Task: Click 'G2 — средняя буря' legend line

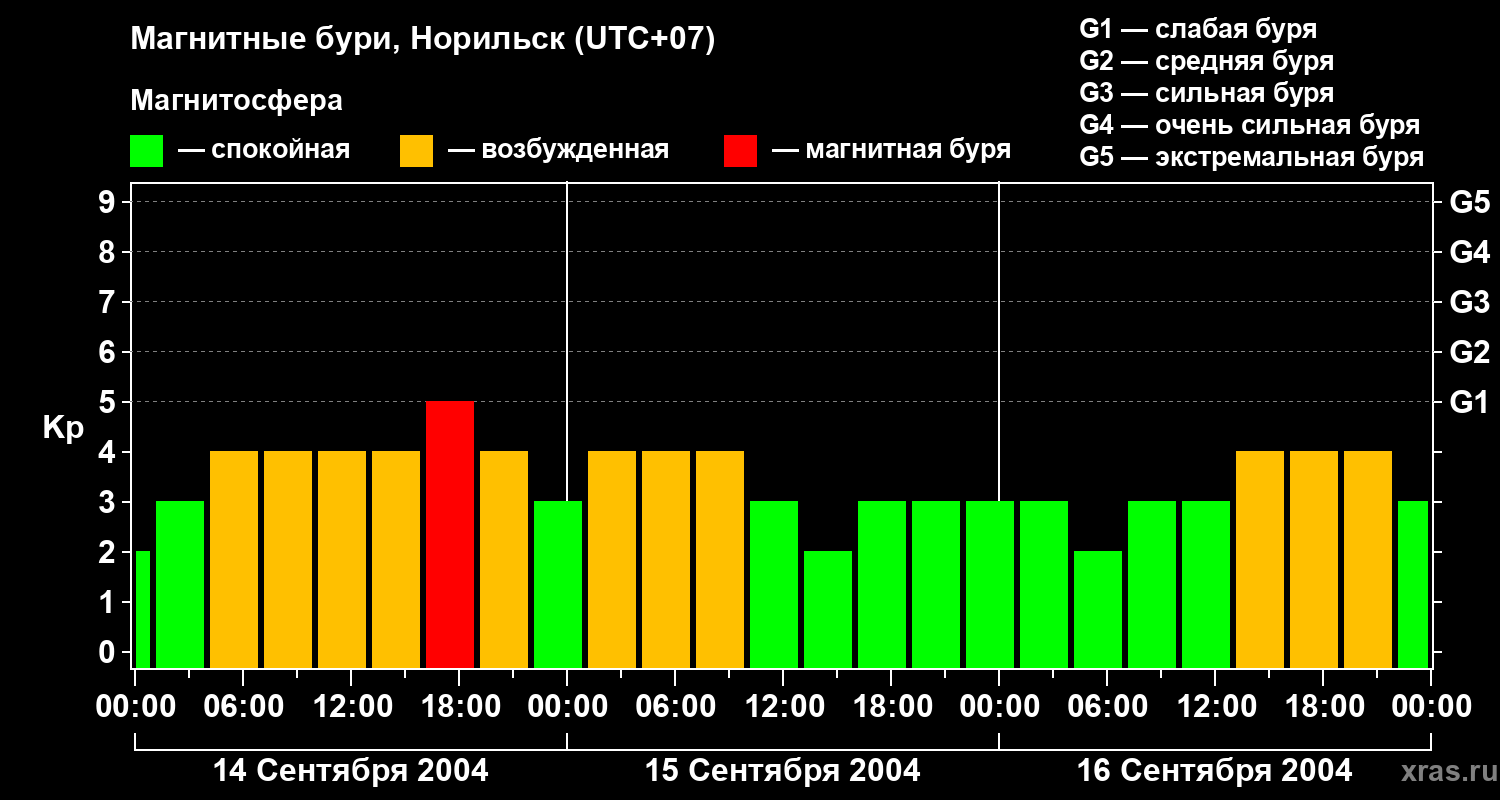Action: coord(1206,61)
